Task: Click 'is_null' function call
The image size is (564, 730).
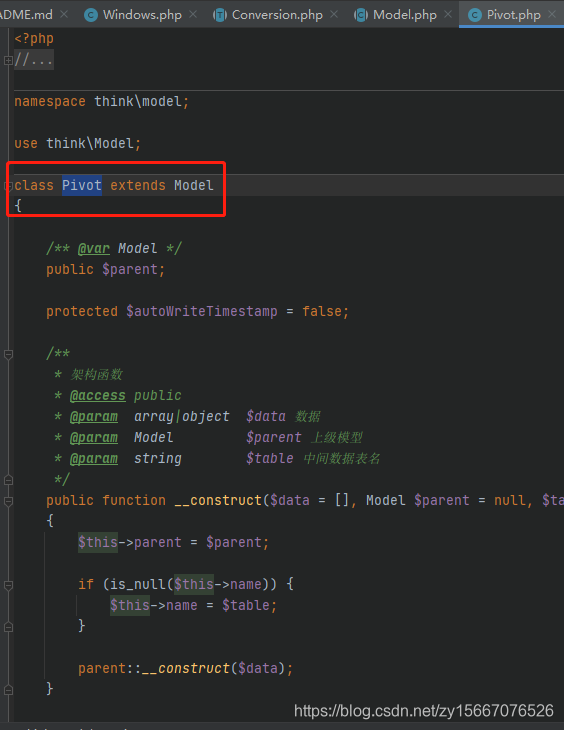Action: 138,584
